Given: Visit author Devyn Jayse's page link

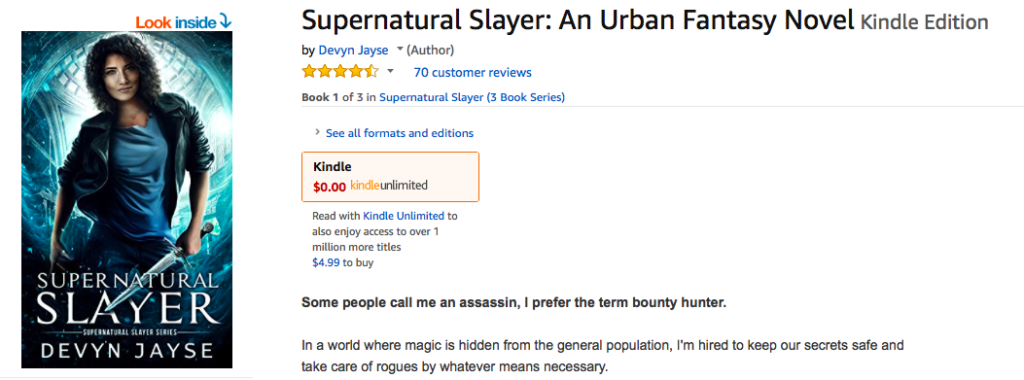Looking at the screenshot, I should (353, 50).
